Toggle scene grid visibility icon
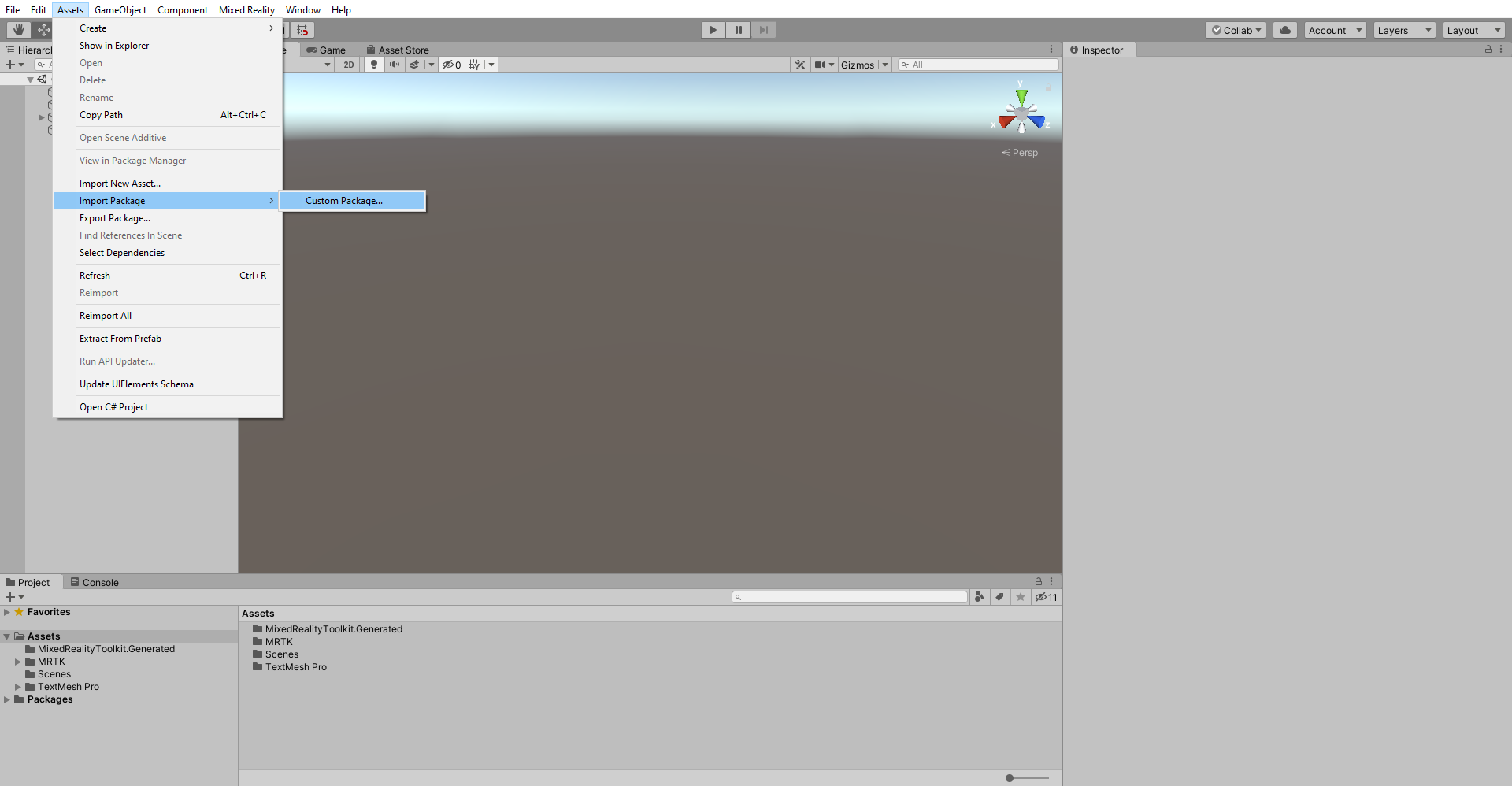The height and width of the screenshot is (786, 1512). click(x=474, y=65)
